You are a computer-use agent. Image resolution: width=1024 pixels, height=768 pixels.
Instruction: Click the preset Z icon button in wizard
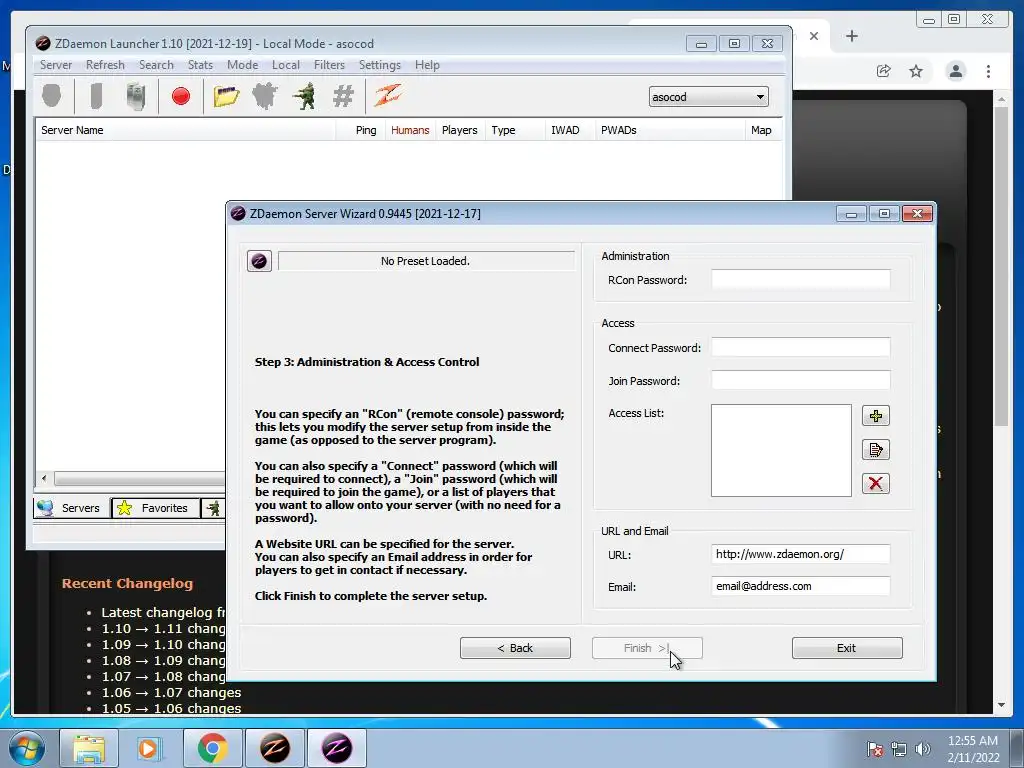coord(259,261)
